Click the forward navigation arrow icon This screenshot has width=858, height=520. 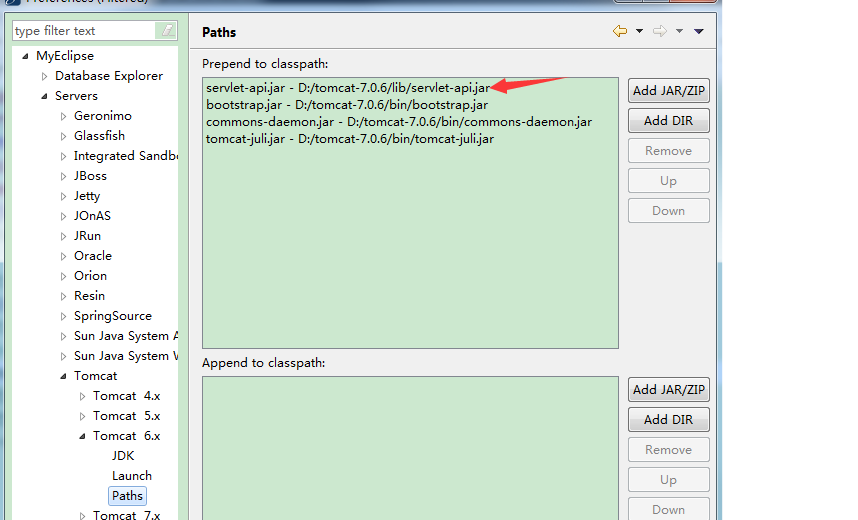[660, 31]
